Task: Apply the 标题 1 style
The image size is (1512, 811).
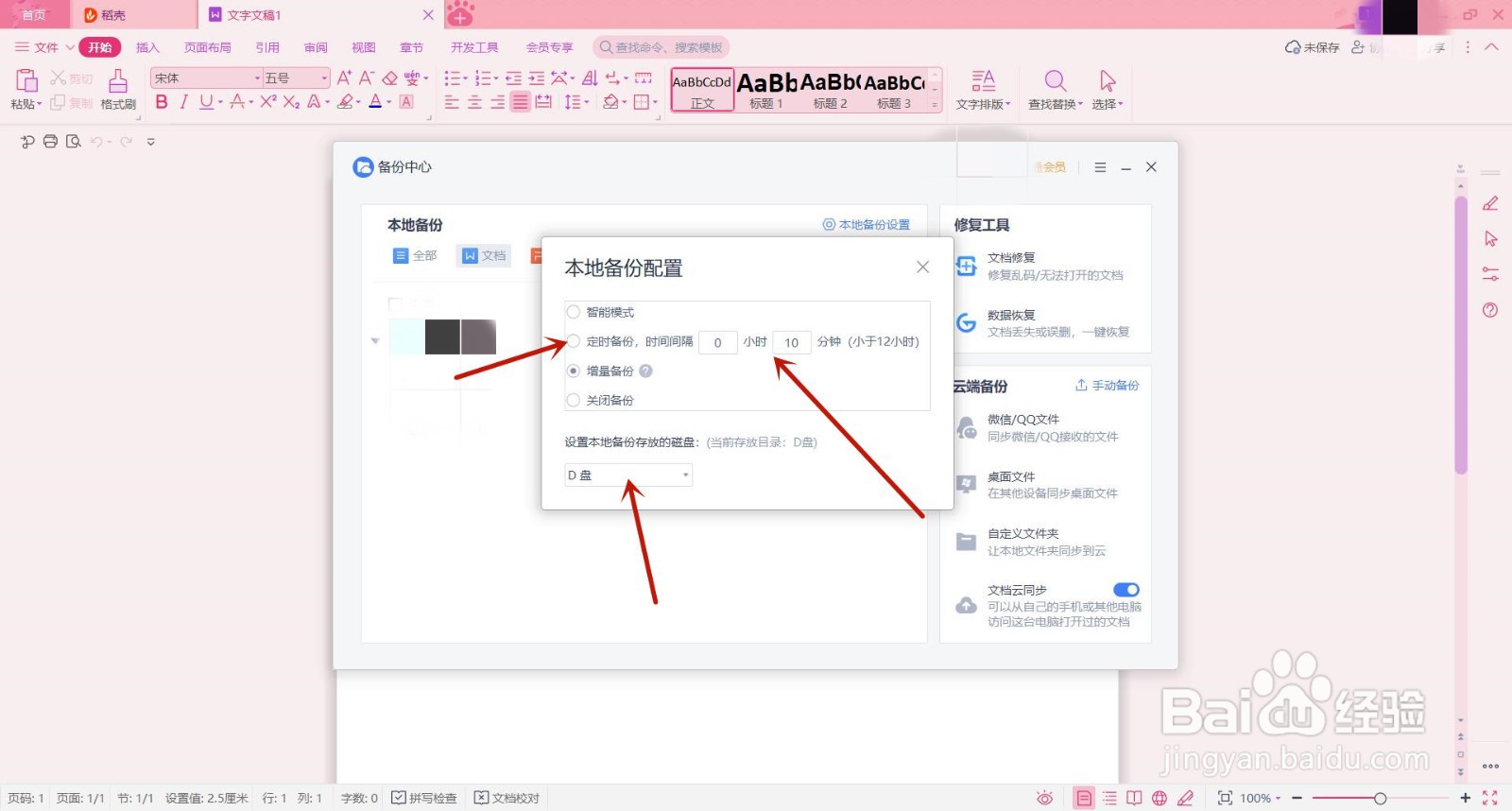Action: [766, 91]
